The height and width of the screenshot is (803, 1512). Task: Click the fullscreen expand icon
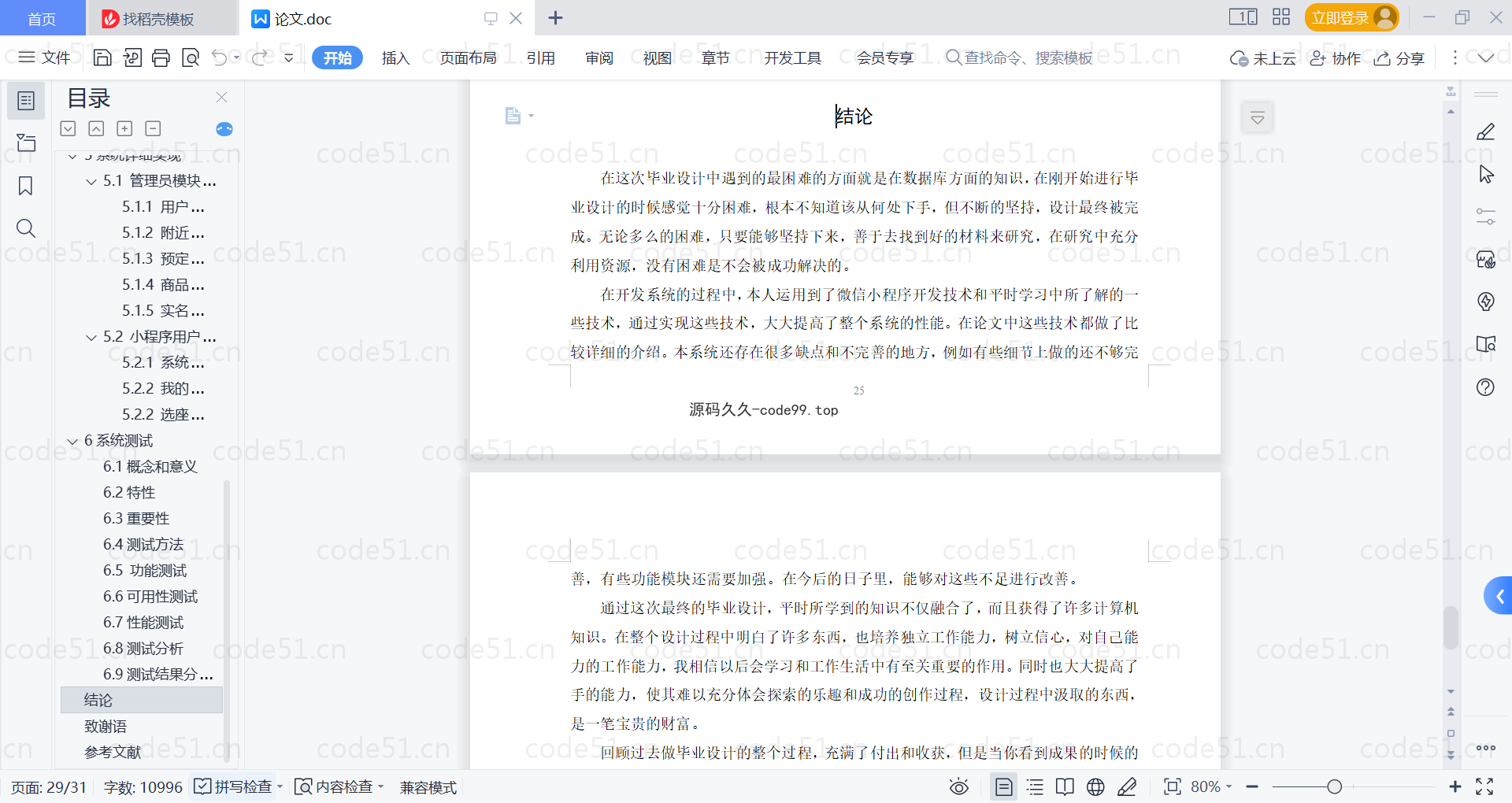point(1484,786)
